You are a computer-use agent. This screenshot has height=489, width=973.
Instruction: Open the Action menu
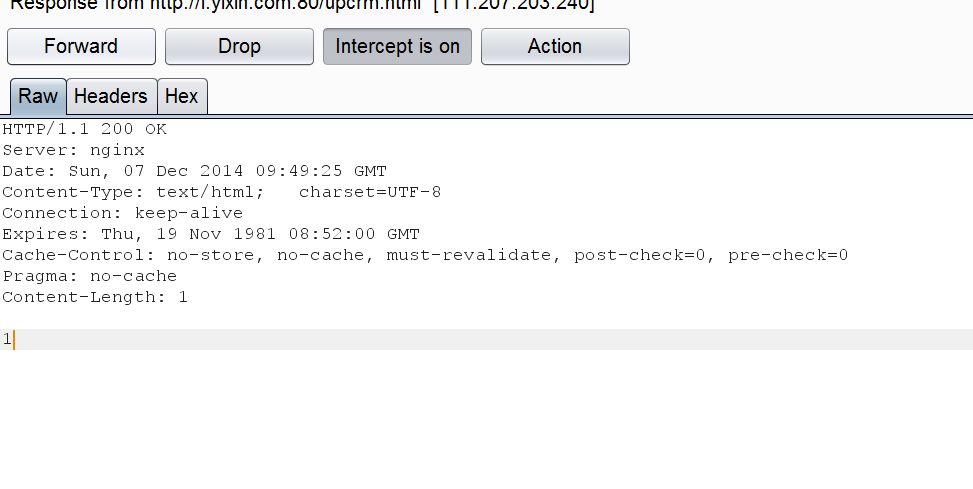point(555,47)
